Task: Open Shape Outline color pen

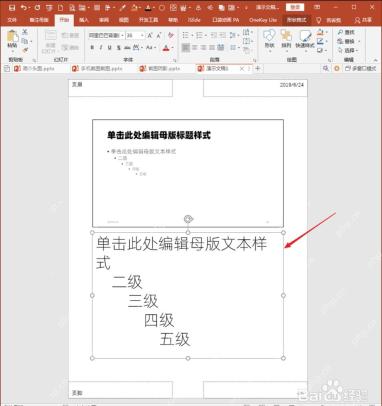Action: coord(320,41)
